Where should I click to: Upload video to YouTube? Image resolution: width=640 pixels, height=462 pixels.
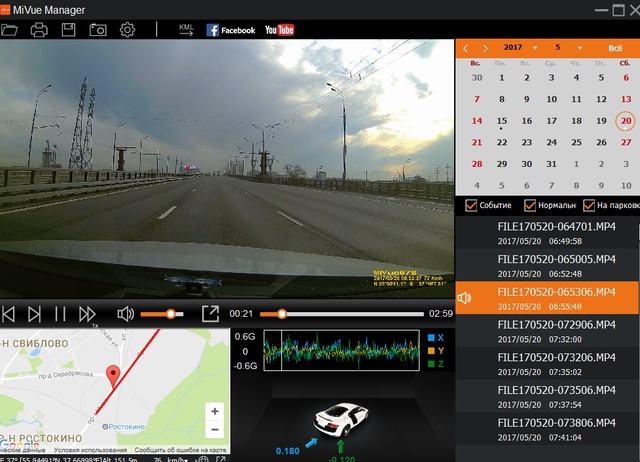[x=280, y=30]
